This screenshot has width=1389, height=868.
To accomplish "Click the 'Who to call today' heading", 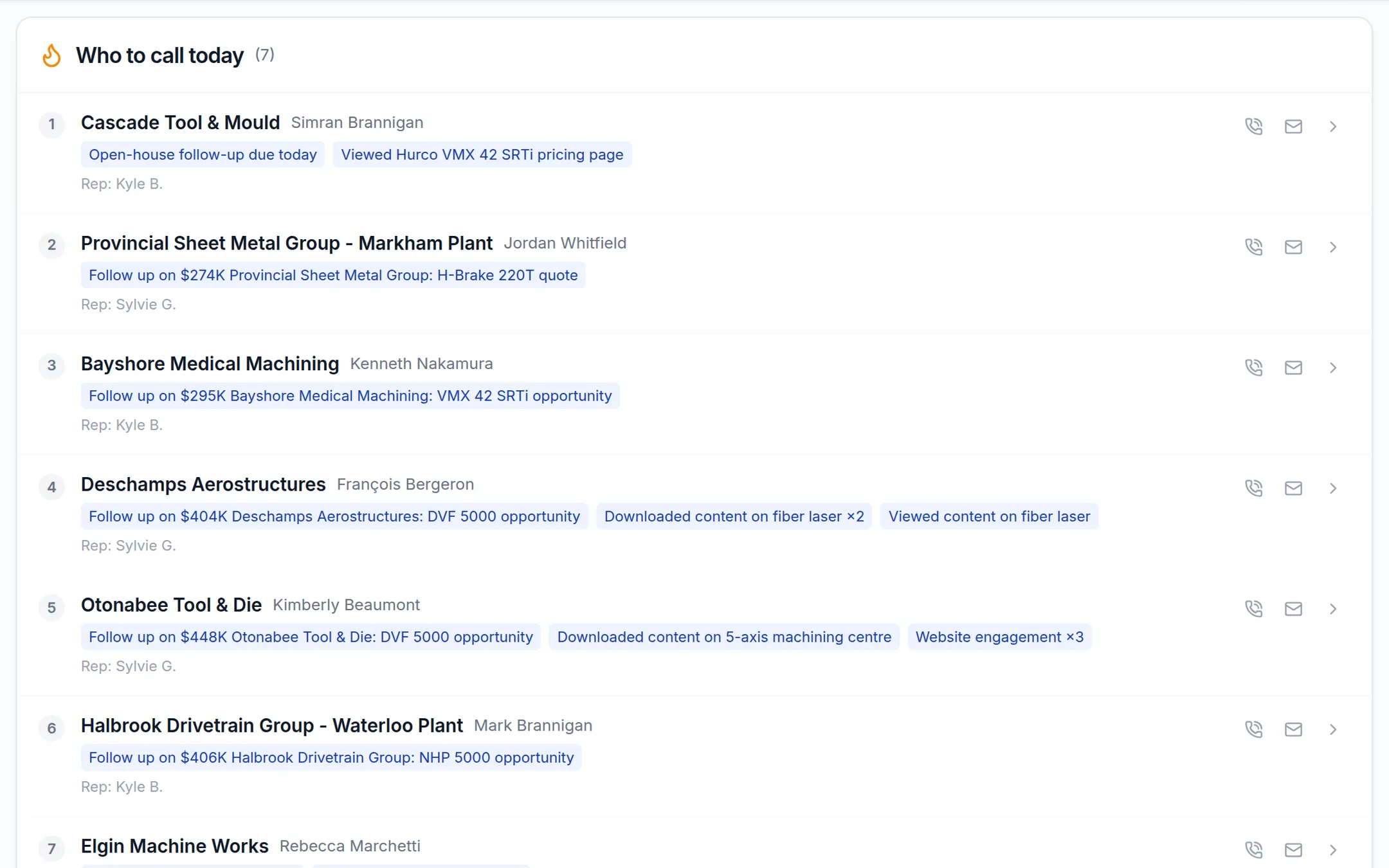I will point(159,55).
